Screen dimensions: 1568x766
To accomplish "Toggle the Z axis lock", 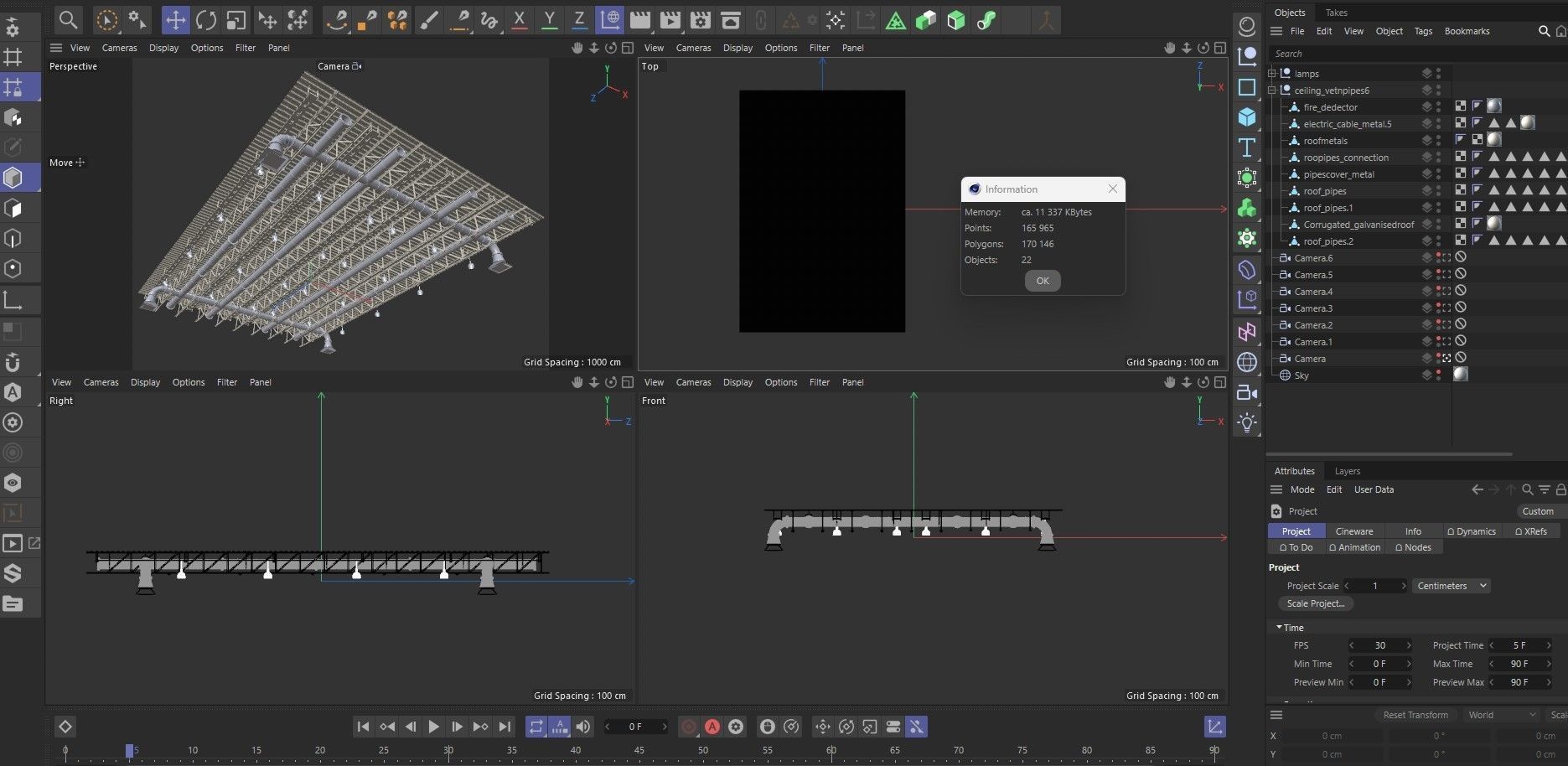I will [579, 19].
